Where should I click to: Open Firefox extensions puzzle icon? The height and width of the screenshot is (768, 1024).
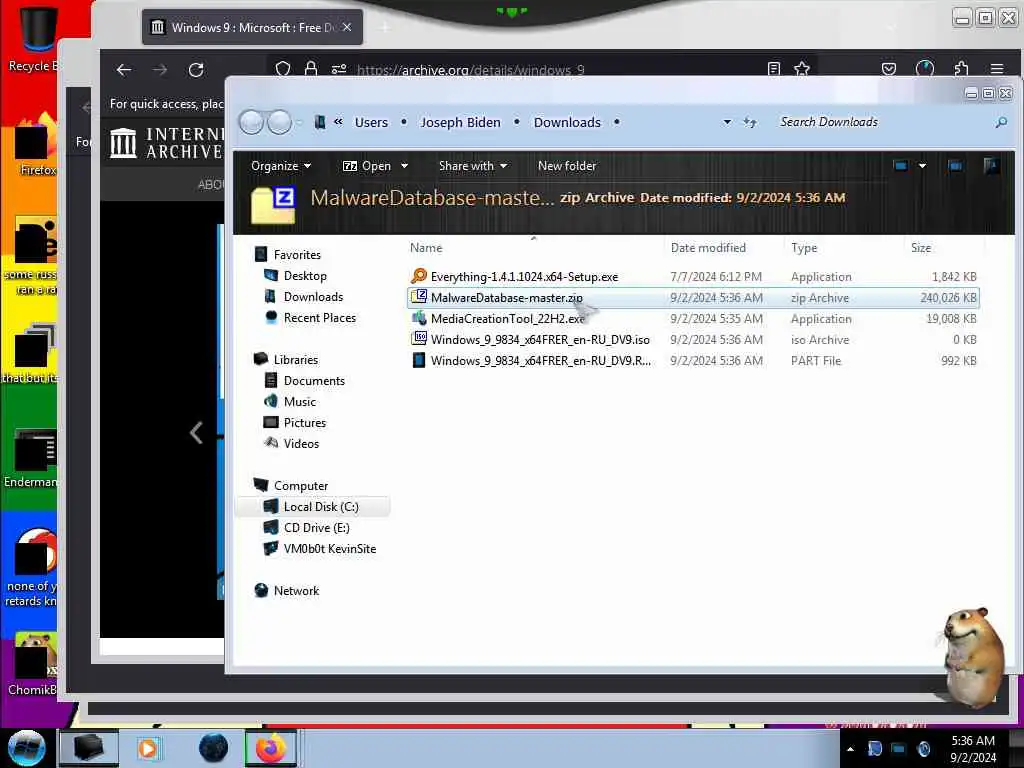point(961,69)
